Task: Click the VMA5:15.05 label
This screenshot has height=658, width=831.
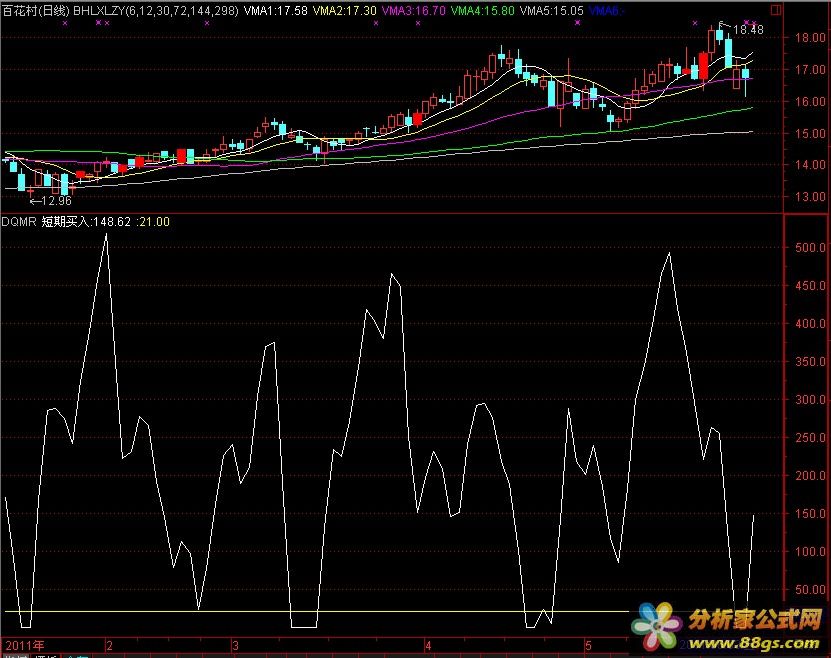Action: click(552, 11)
